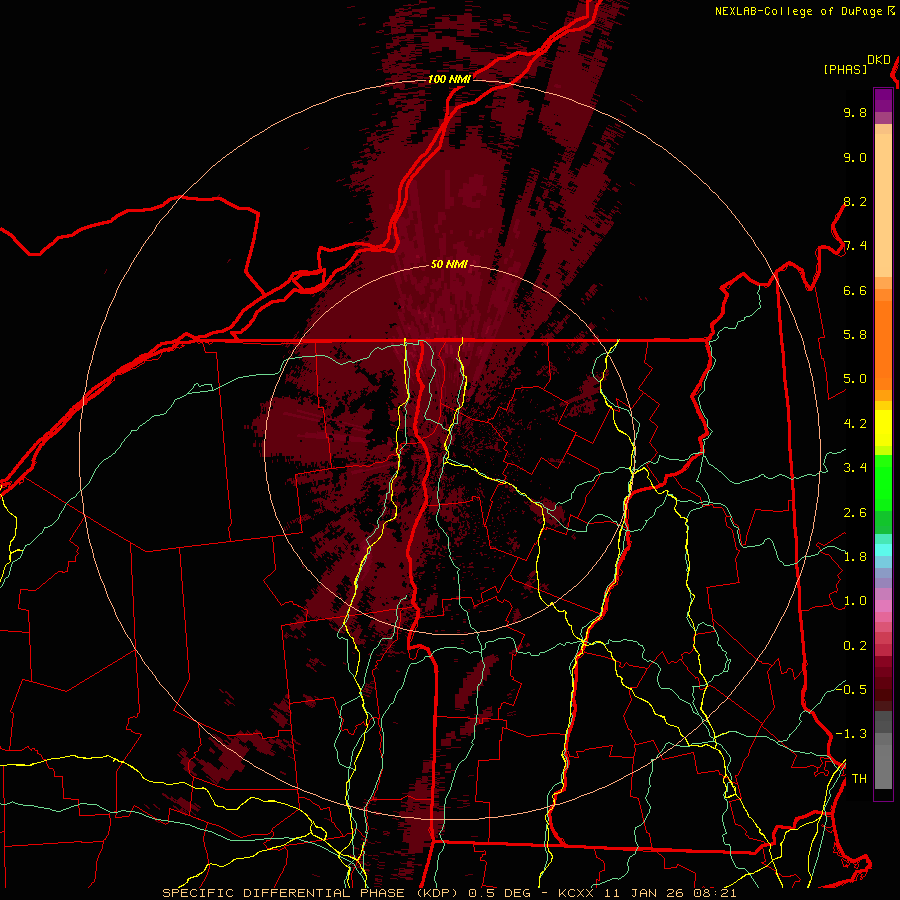This screenshot has height=900, width=900.
Task: Select the 2.6 scale value
Action: pyautogui.click(x=855, y=513)
